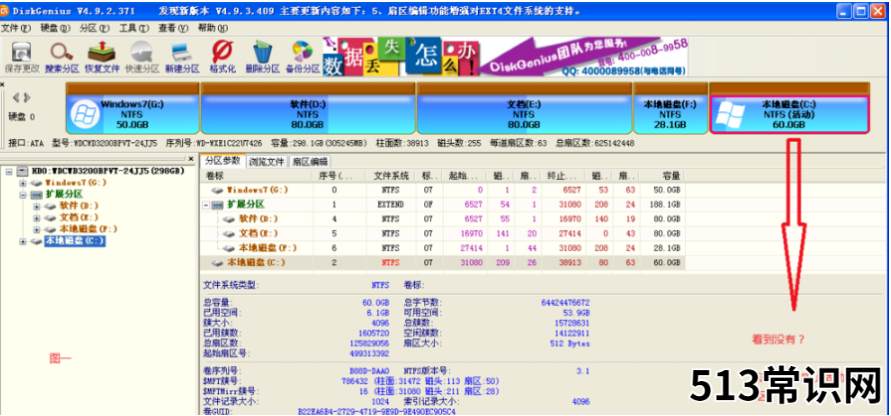Sort by the 文件系统 column header
891x416 pixels.
391,176
